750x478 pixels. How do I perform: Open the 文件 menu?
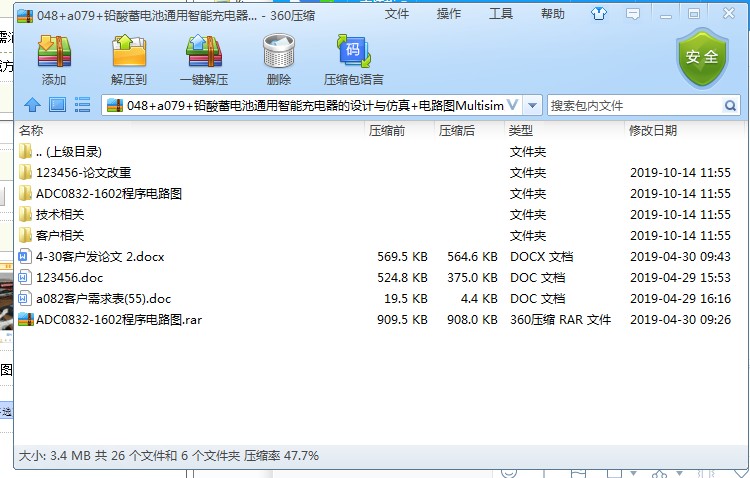click(397, 14)
